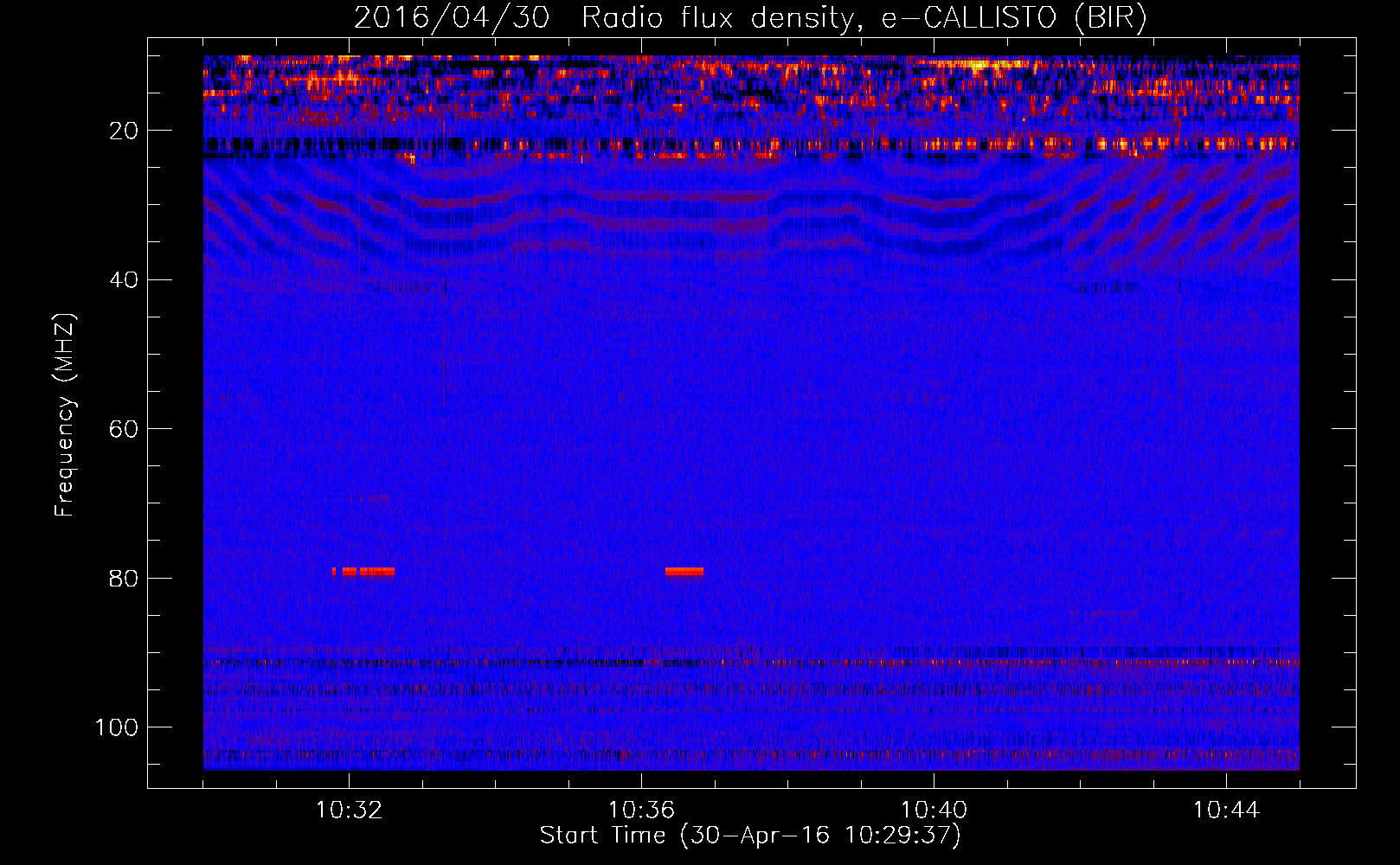Click the red burst at 80 MHz near 10:36
This screenshot has height=865, width=1400.
tap(684, 572)
